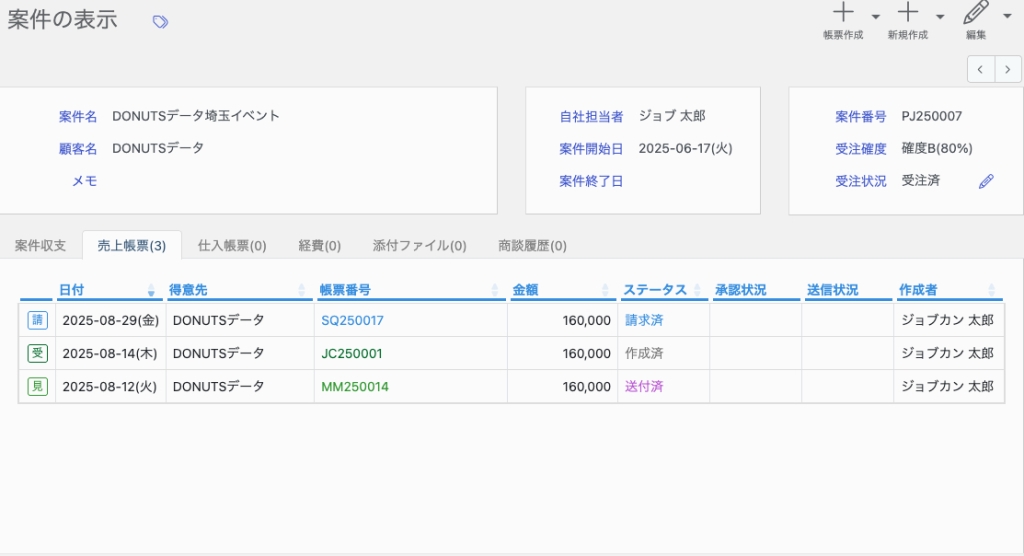This screenshot has height=556, width=1024.
Task: Expand the 新規作成 dropdown arrow
Action: click(x=940, y=16)
